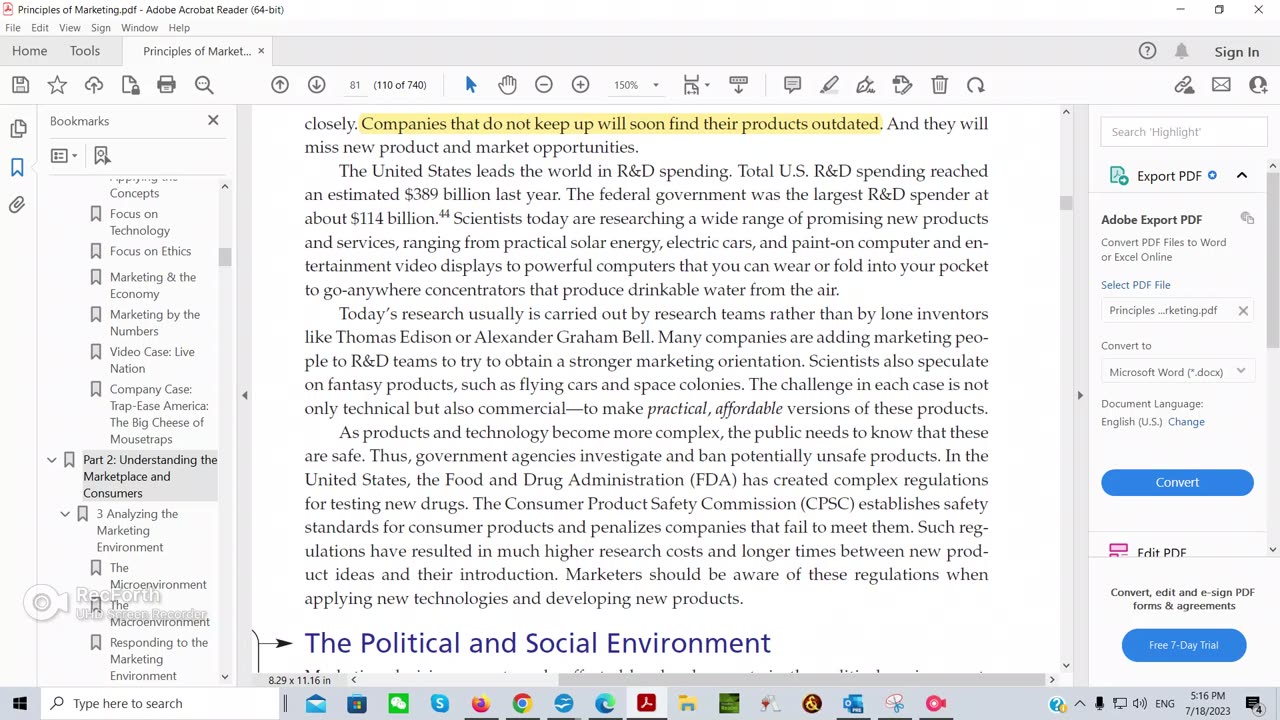Click Search 'Highlight' field
The image size is (1280, 720).
(x=1184, y=132)
